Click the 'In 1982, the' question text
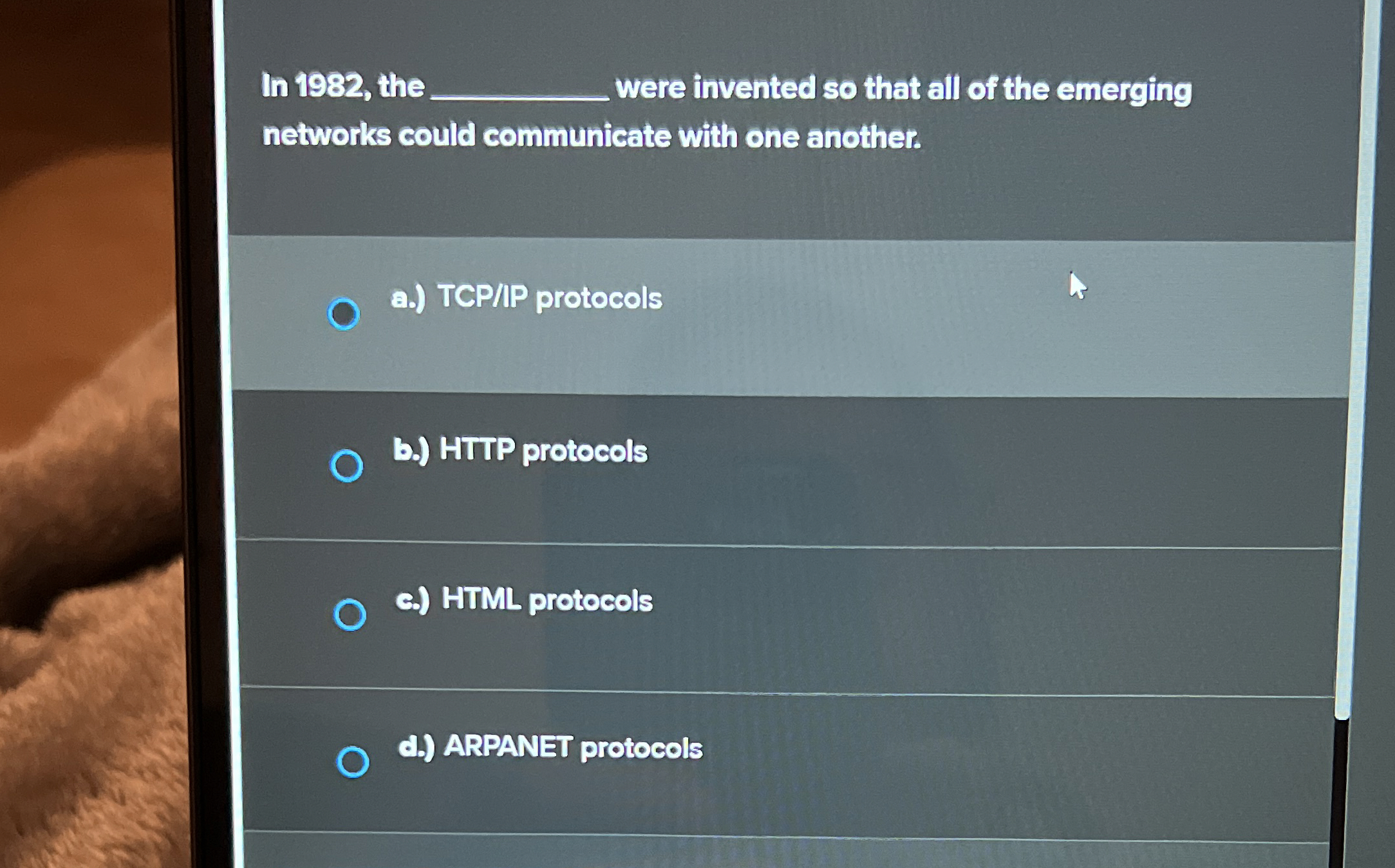Viewport: 1395px width, 868px height. coord(343,86)
